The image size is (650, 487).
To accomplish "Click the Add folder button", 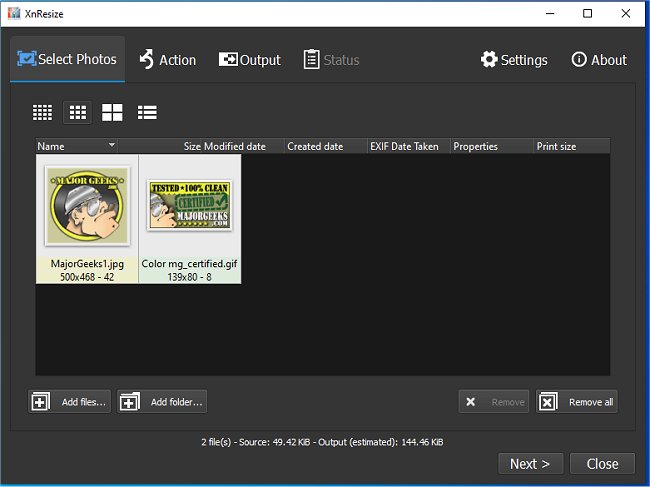I will [162, 402].
